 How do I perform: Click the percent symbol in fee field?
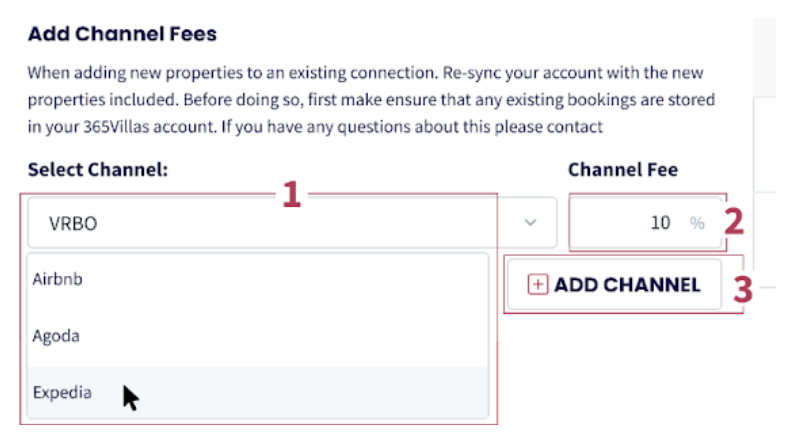click(x=696, y=223)
